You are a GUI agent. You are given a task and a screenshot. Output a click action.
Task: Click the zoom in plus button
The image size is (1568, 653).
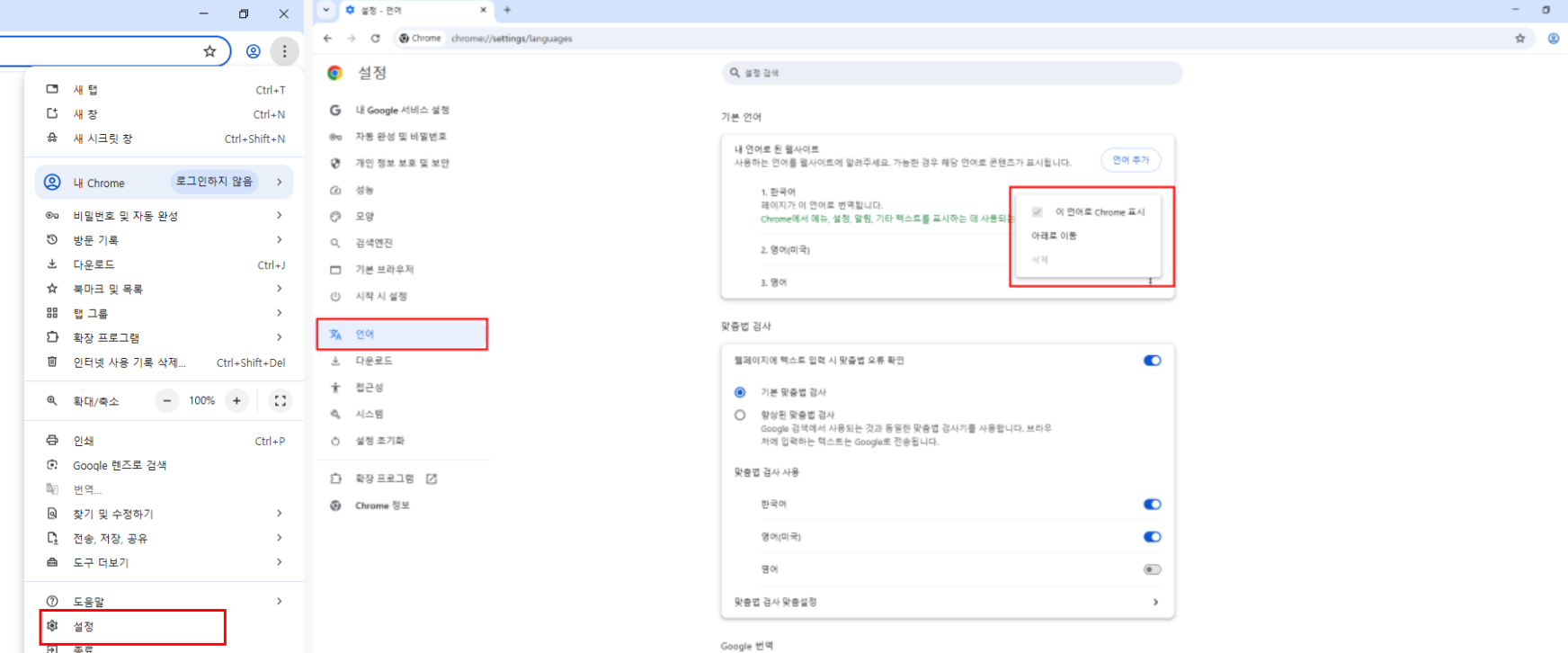[x=236, y=401]
